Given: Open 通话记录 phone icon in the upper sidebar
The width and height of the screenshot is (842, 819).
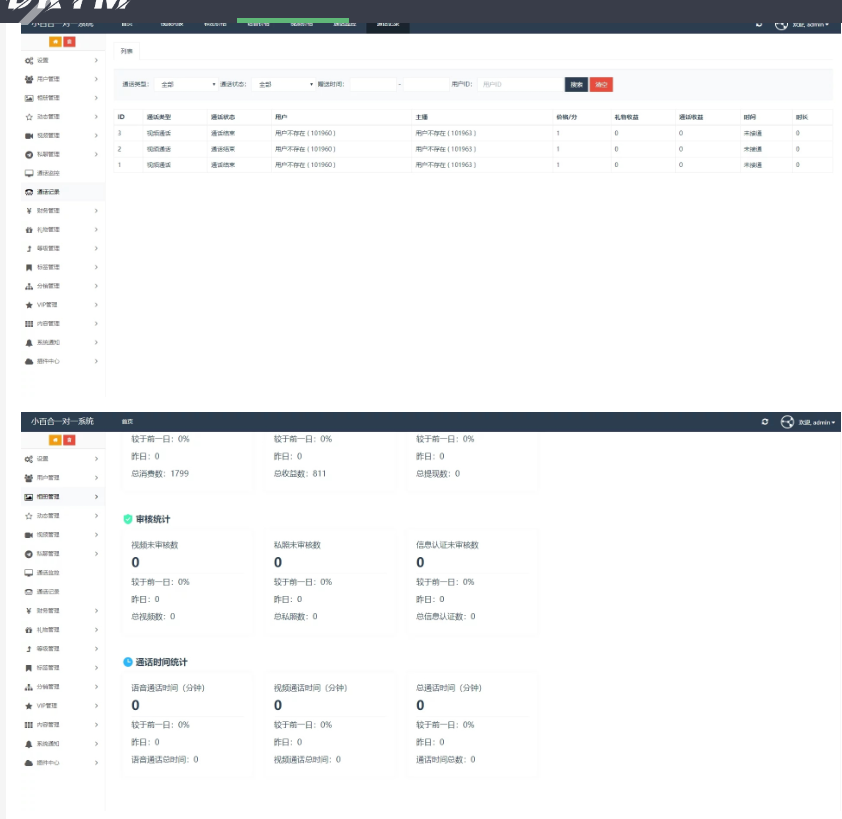Looking at the screenshot, I should (x=29, y=192).
